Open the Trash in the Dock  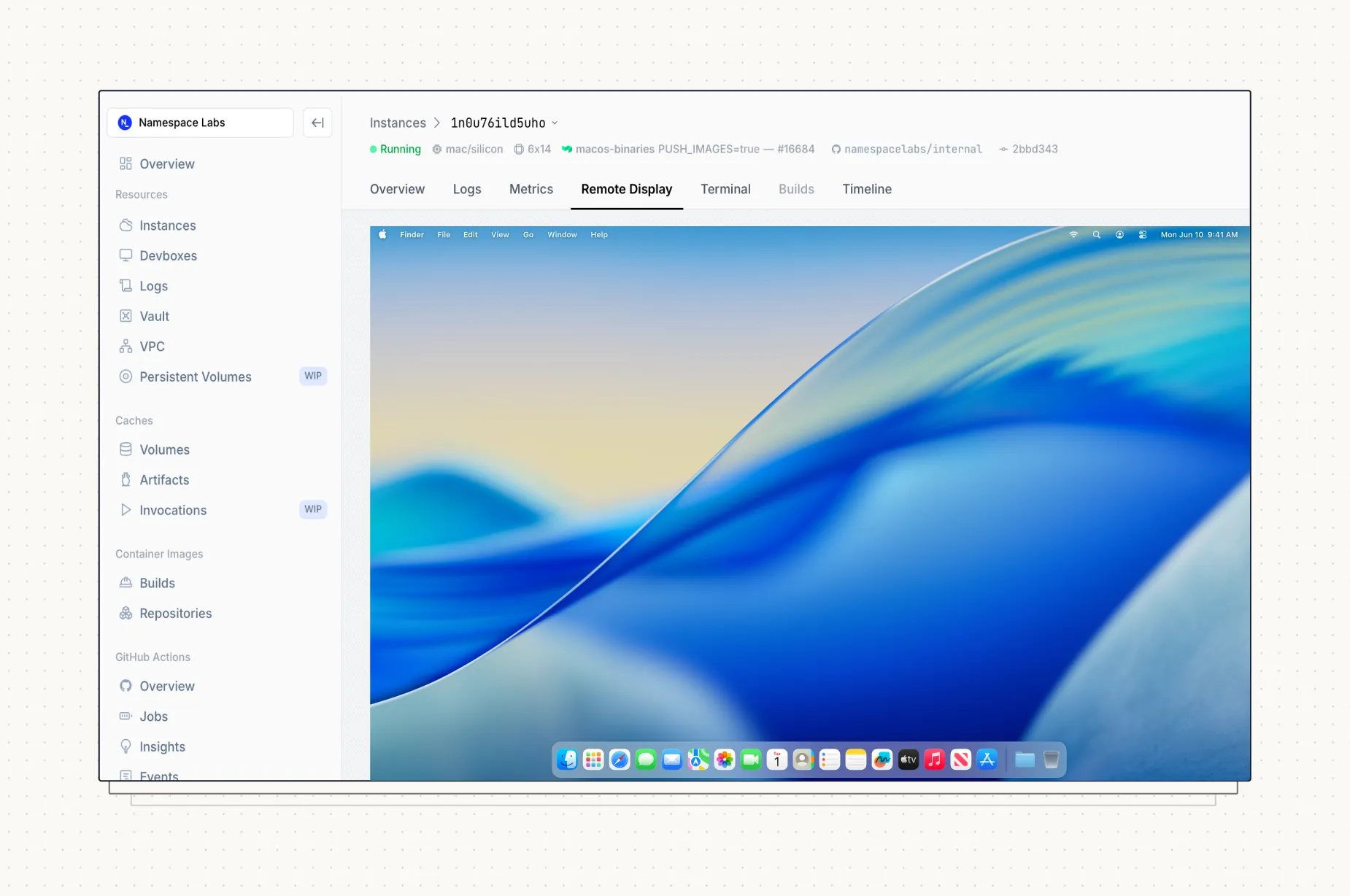pyautogui.click(x=1052, y=760)
